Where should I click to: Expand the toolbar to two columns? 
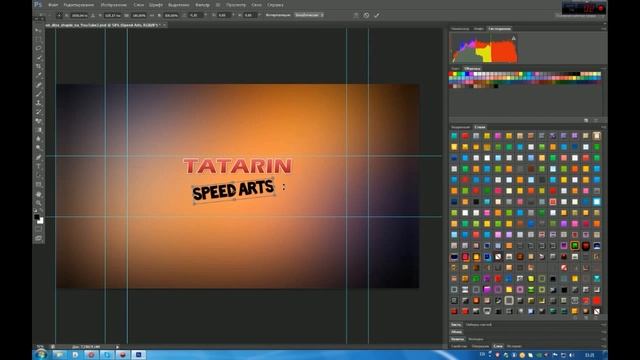37,19
